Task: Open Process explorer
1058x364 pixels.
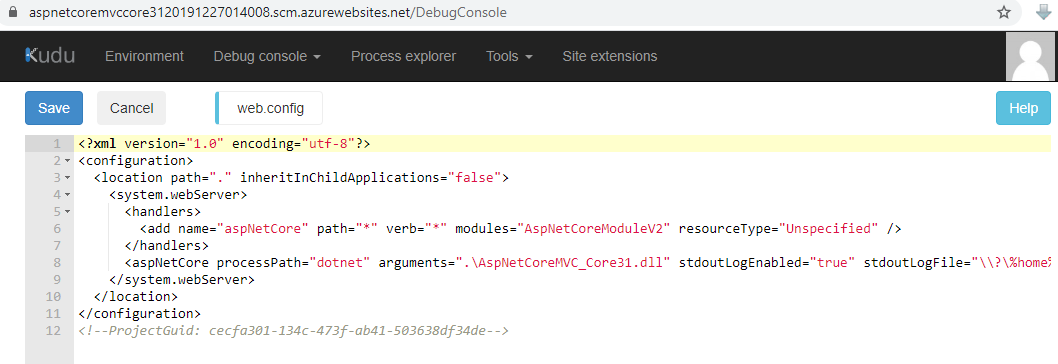Action: point(403,56)
